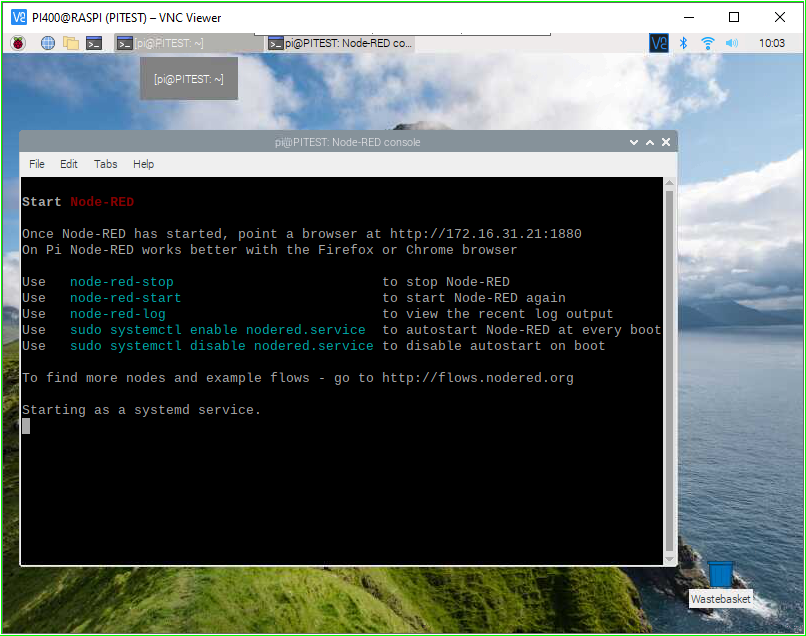Click the Node-RED console title bar text
This screenshot has width=806, height=636.
(x=347, y=142)
